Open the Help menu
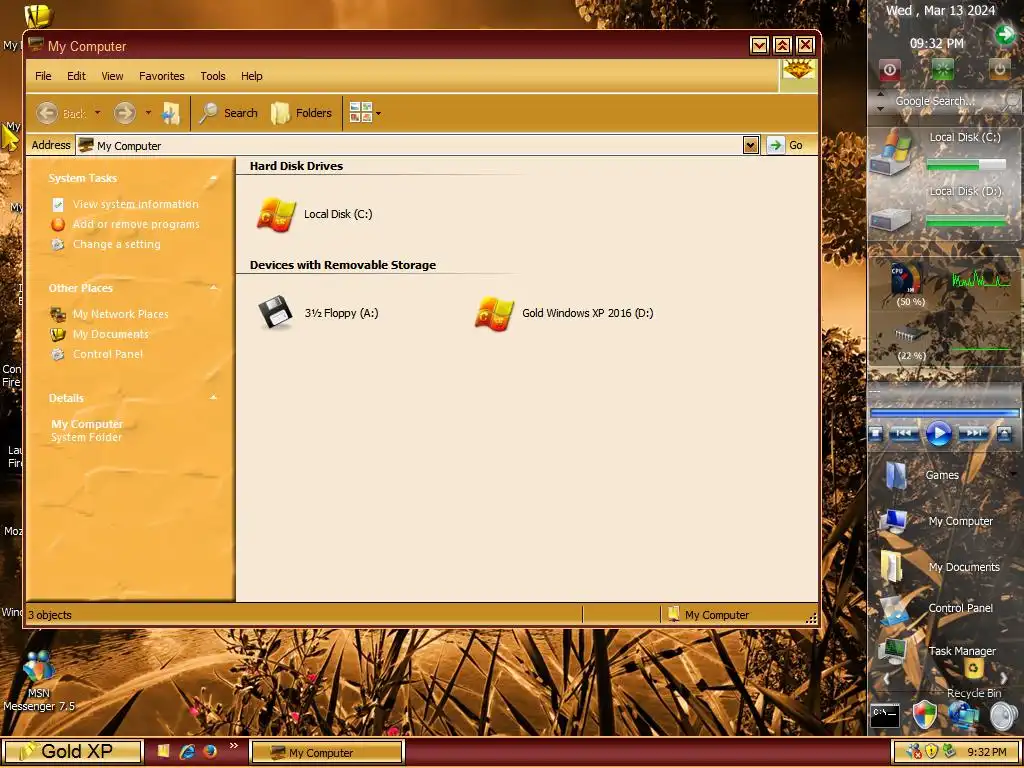 (251, 76)
